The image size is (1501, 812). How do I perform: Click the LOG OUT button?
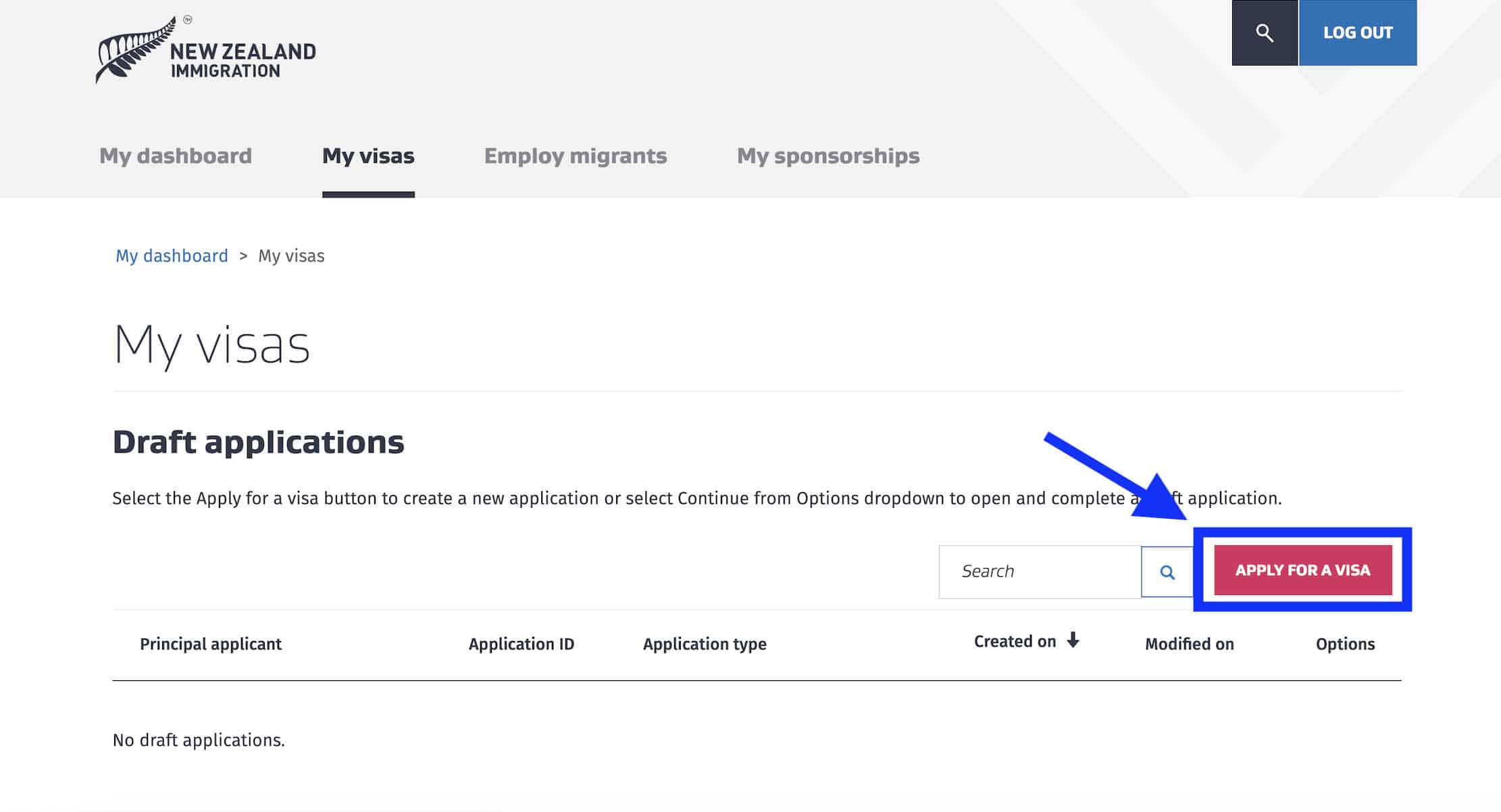click(x=1358, y=32)
